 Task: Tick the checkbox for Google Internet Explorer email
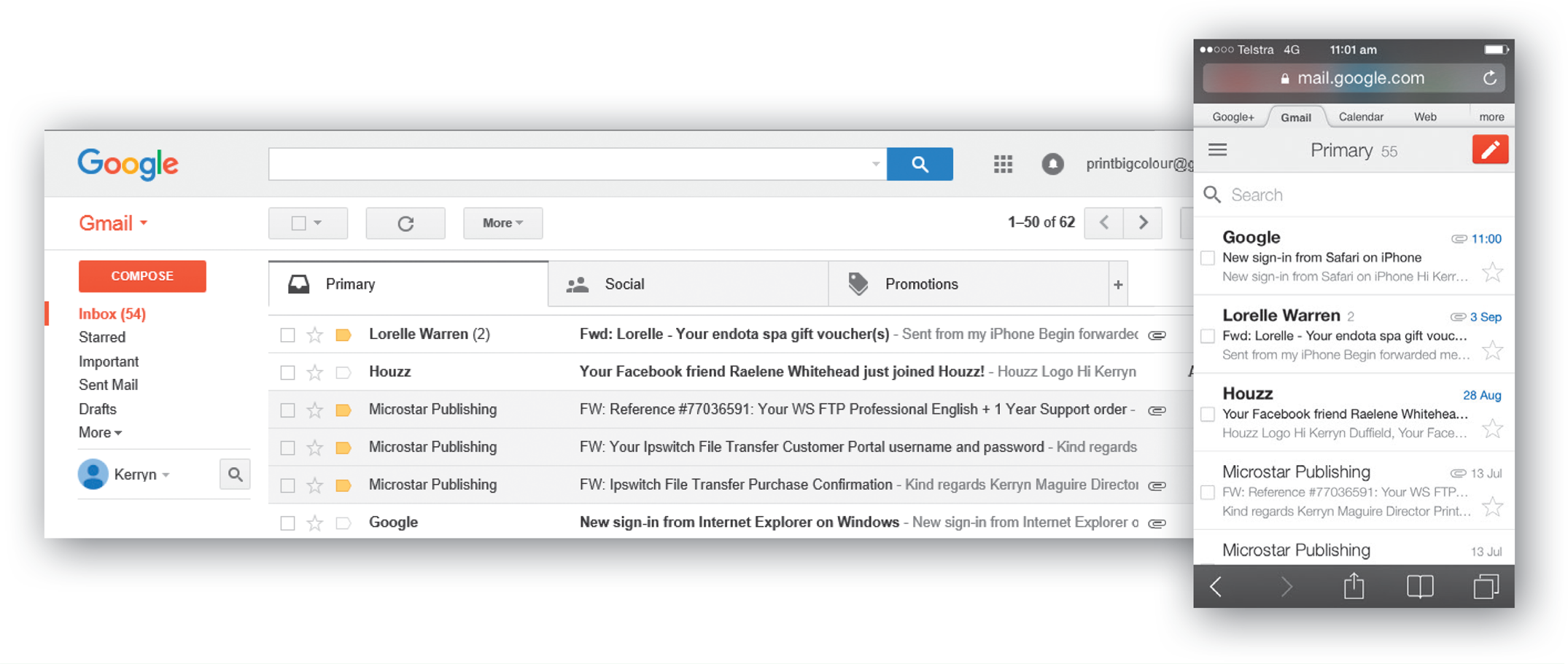point(287,523)
